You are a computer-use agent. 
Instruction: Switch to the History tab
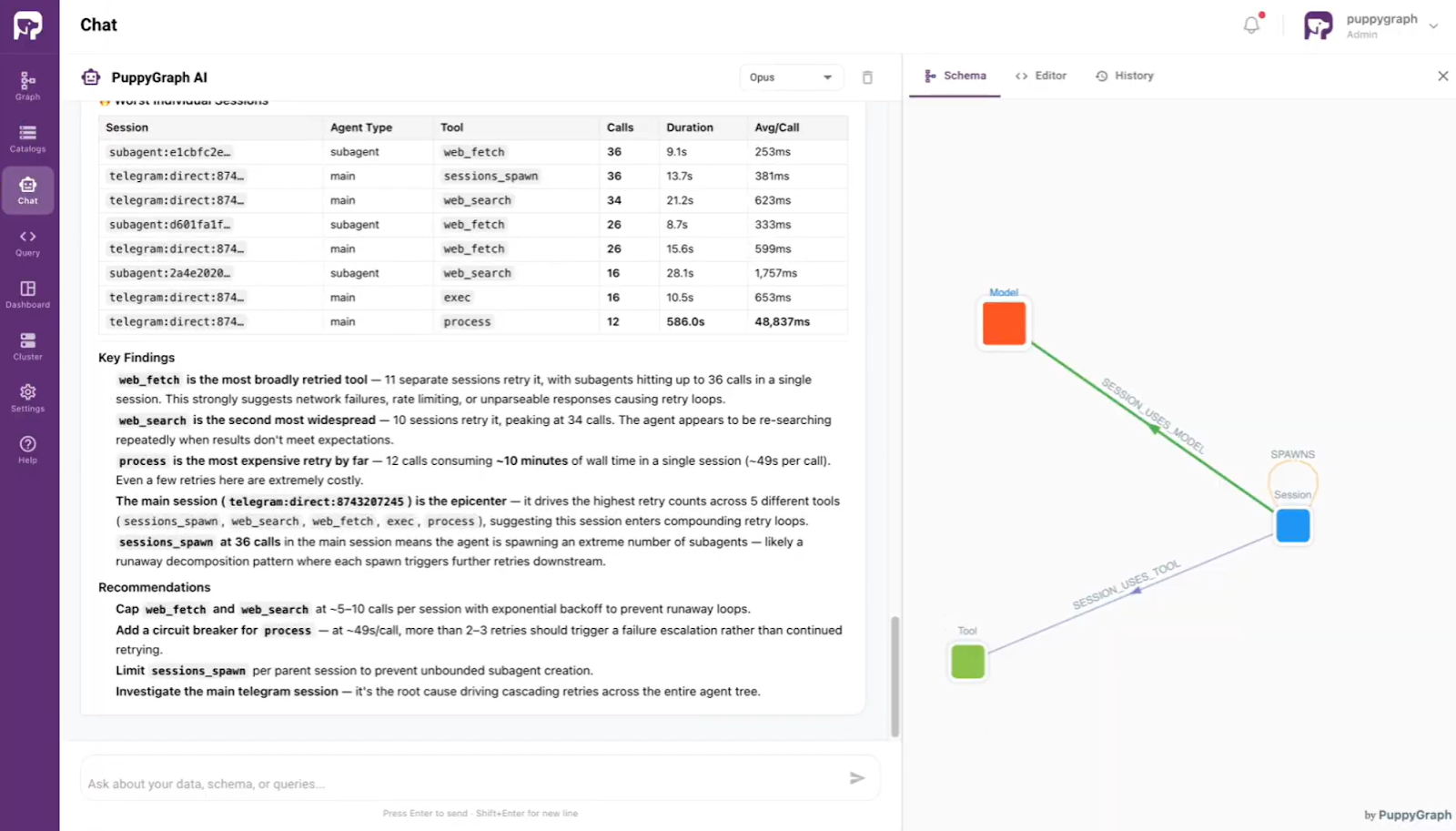pyautogui.click(x=1125, y=76)
